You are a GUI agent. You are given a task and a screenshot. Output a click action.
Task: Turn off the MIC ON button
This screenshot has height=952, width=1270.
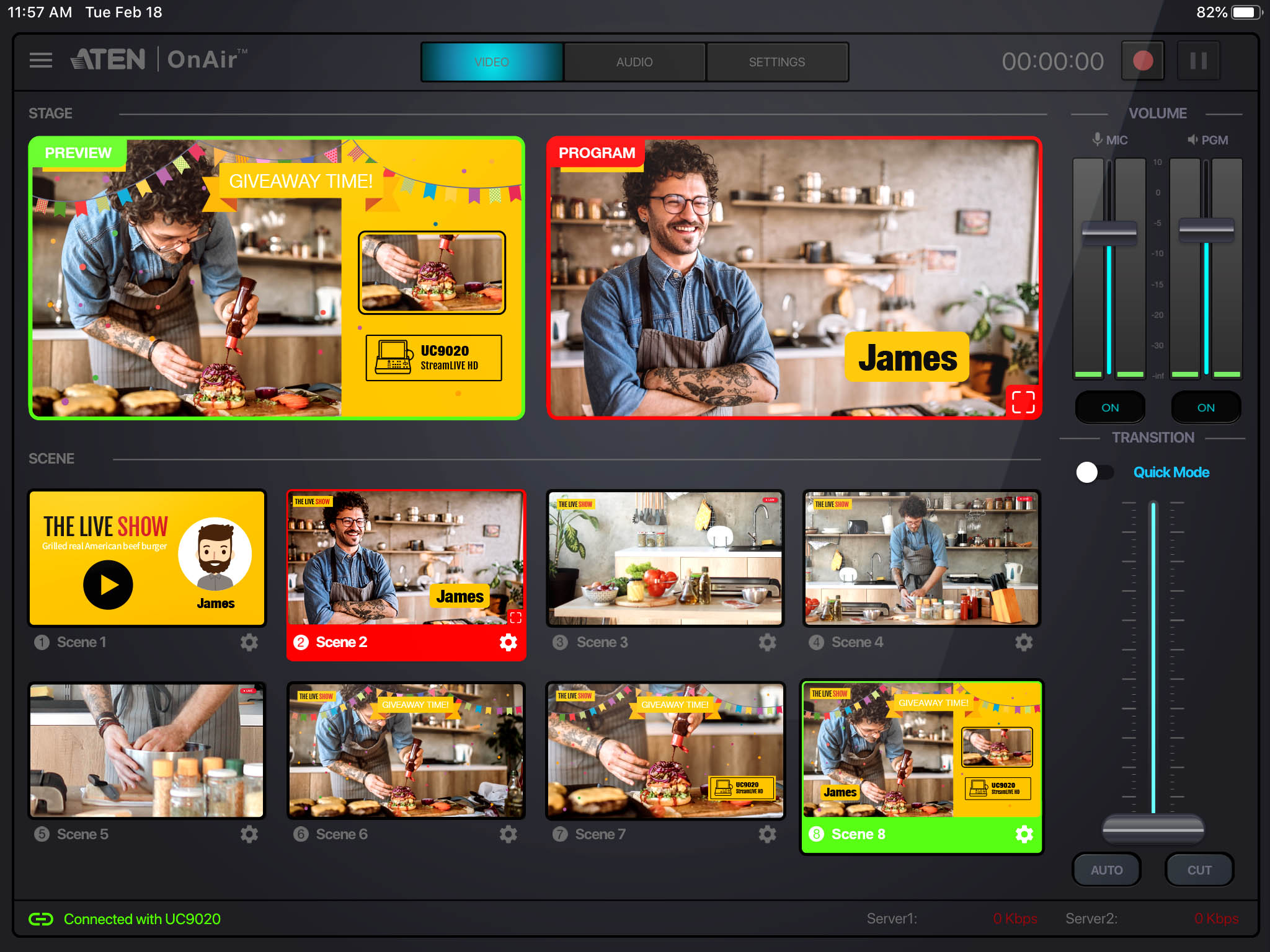[1110, 407]
